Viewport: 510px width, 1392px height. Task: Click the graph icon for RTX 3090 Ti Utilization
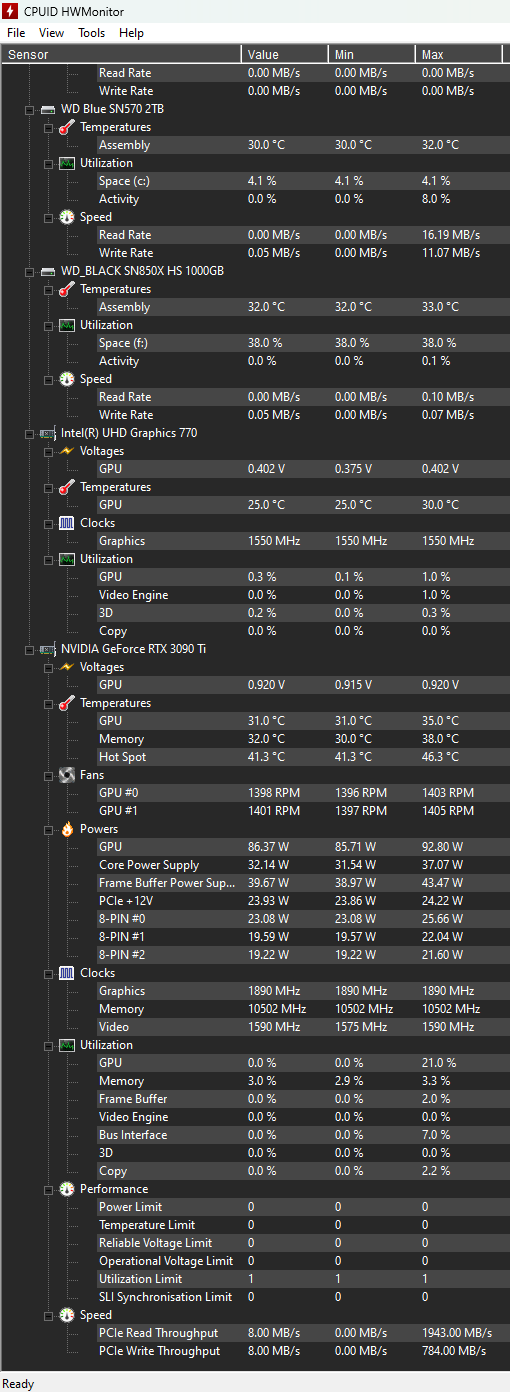pyautogui.click(x=67, y=1045)
